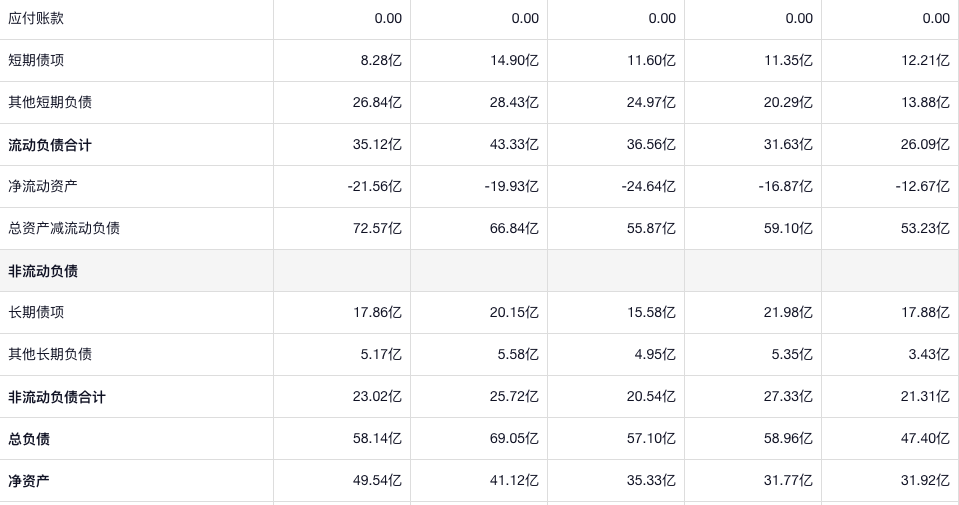Viewport: 959px width, 505px height.
Task: Select the 长期债项 row label
Action: pyautogui.click(x=36, y=312)
